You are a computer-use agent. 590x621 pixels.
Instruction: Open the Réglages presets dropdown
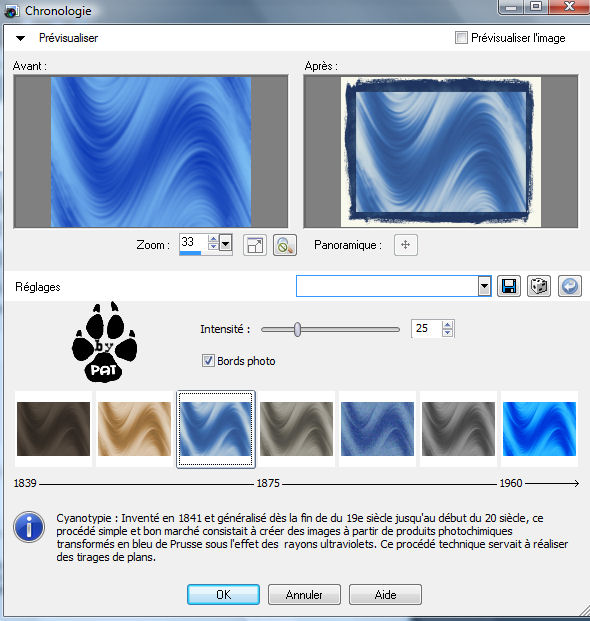point(484,286)
